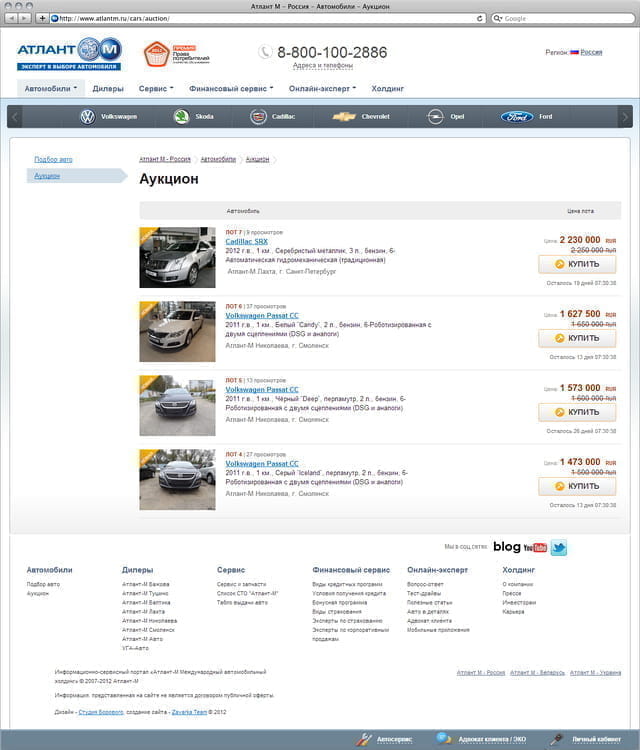Open Сервис и запчасти footer link
Image resolution: width=640 pixels, height=750 pixels.
(242, 585)
